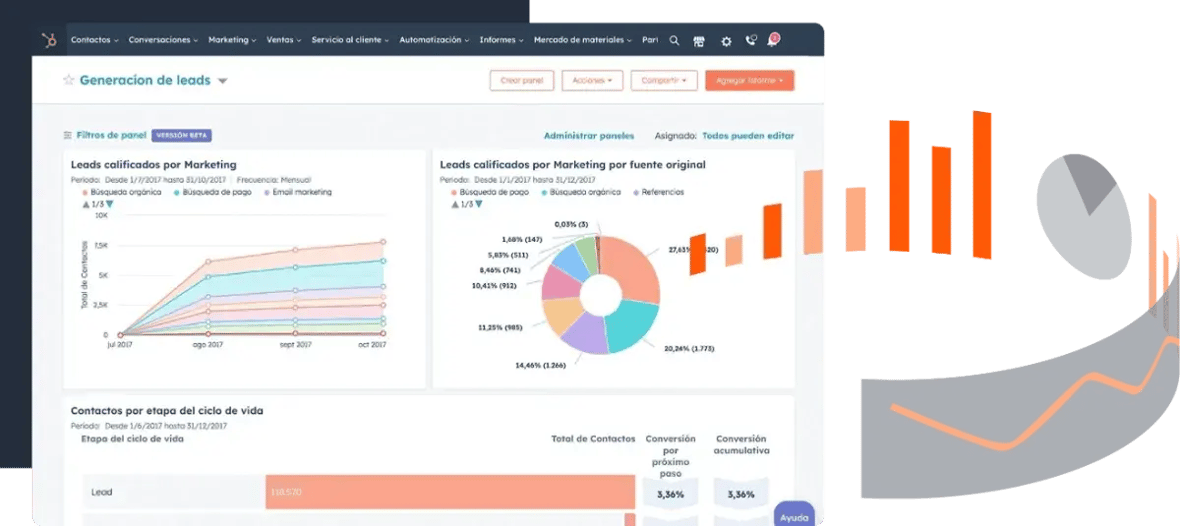The height and width of the screenshot is (526, 1180).
Task: Toggle Búsqueda orgánica series in line chart legend
Action: (x=120, y=193)
